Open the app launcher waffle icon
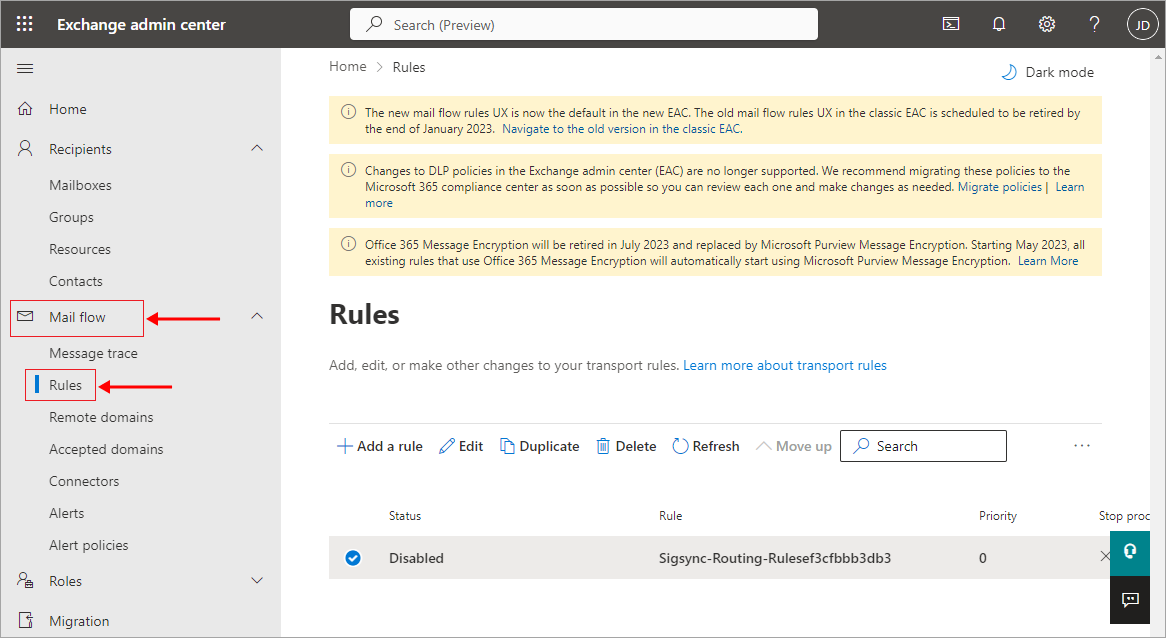This screenshot has width=1166, height=638. point(25,25)
